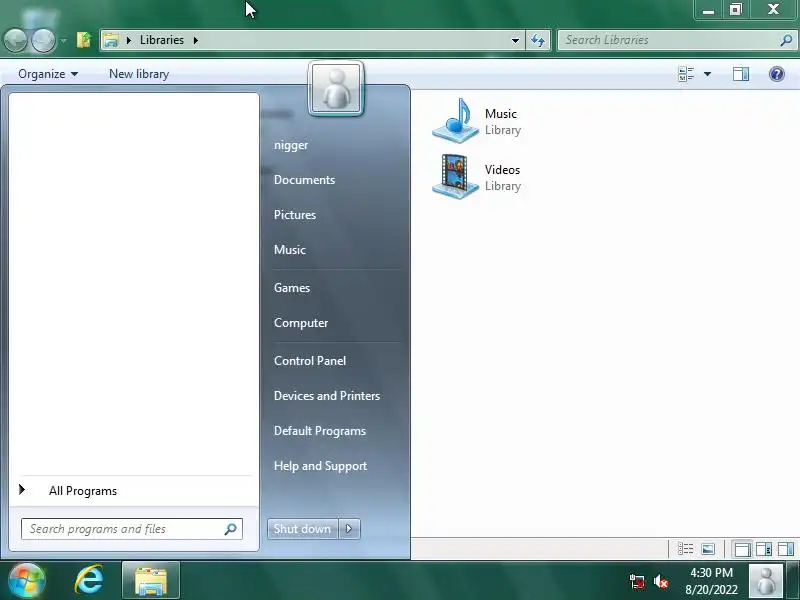Click the Libraries folder icon in address bar
The height and width of the screenshot is (600, 800).
point(111,40)
